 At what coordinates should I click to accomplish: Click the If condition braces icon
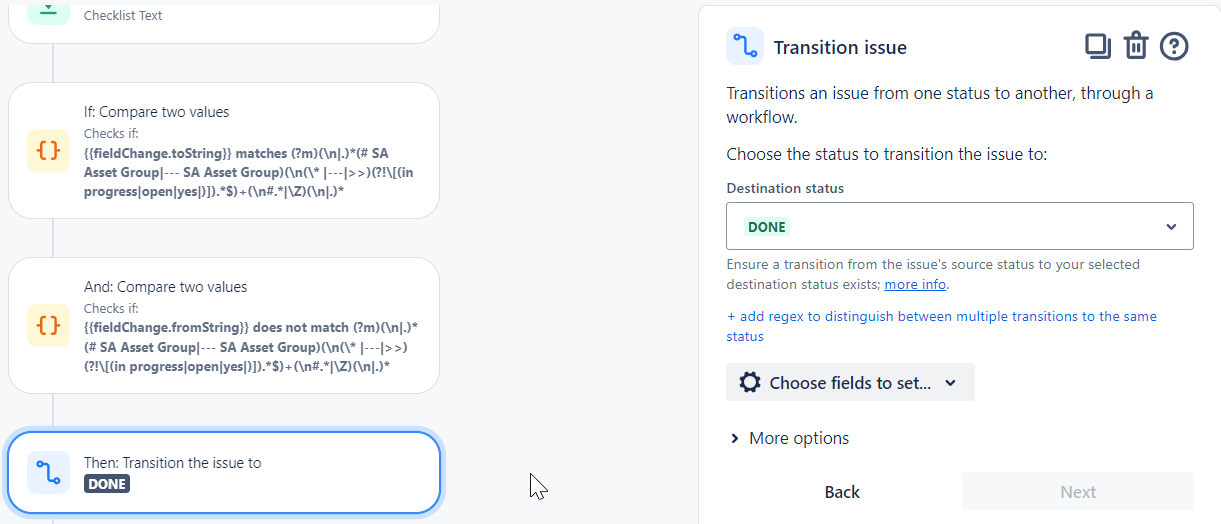tap(48, 150)
